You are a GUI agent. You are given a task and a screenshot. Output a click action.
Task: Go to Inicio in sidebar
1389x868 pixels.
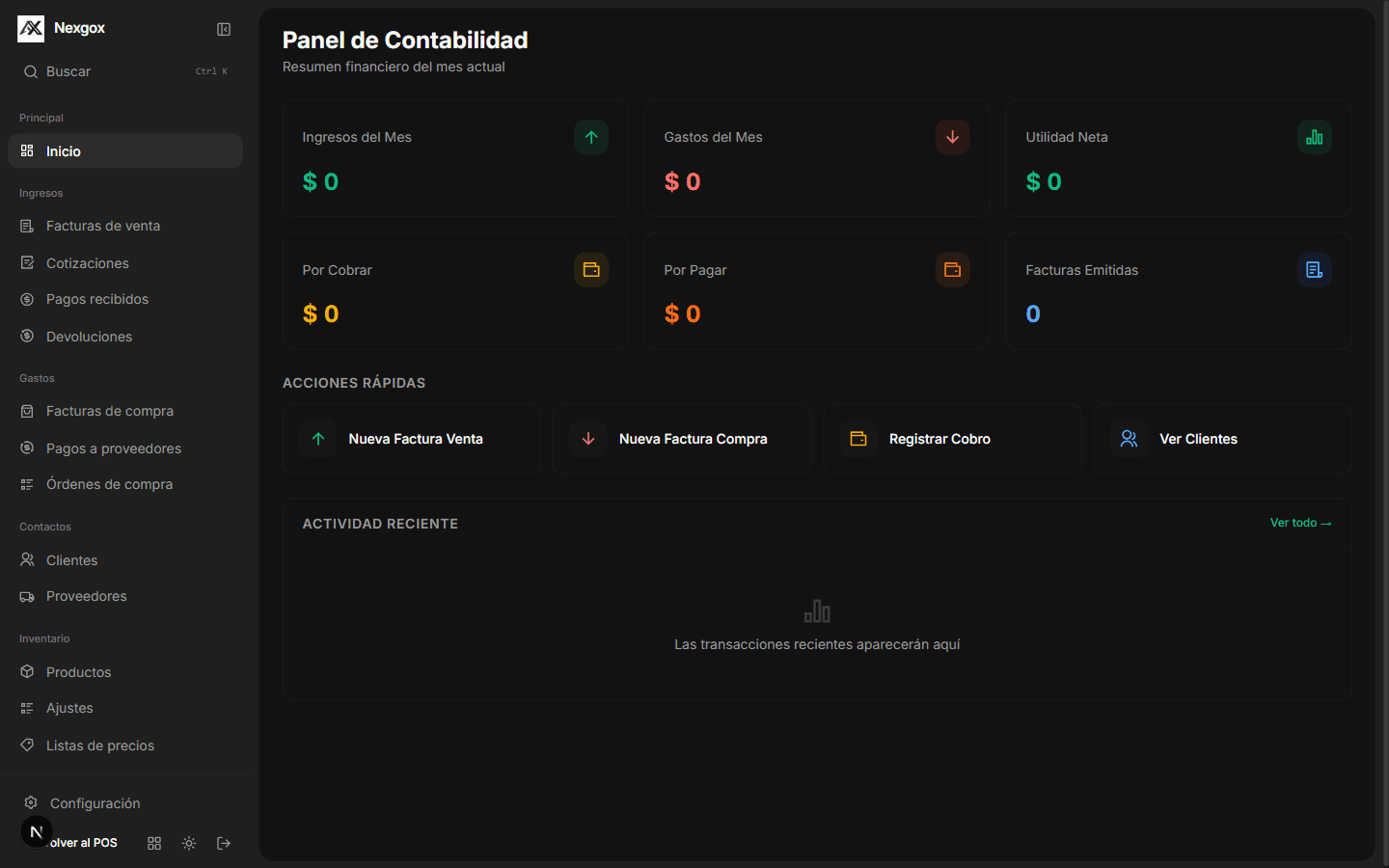tap(125, 151)
